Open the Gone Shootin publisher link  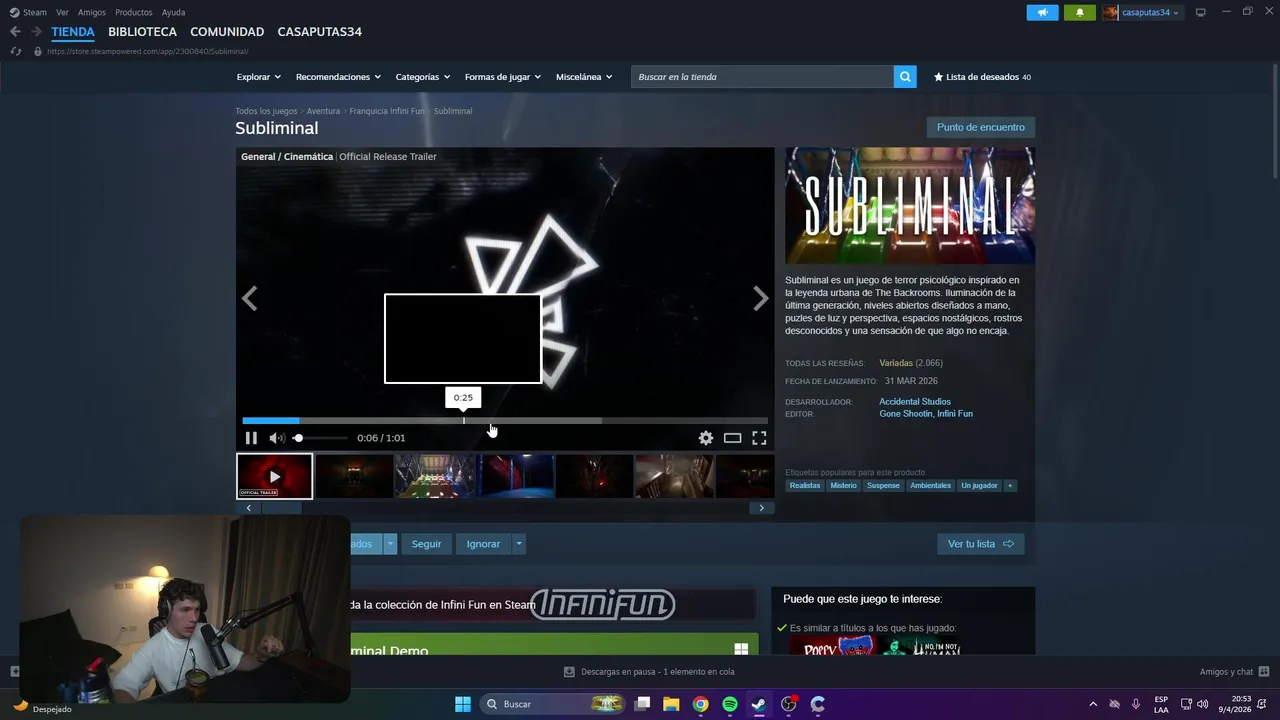904,414
